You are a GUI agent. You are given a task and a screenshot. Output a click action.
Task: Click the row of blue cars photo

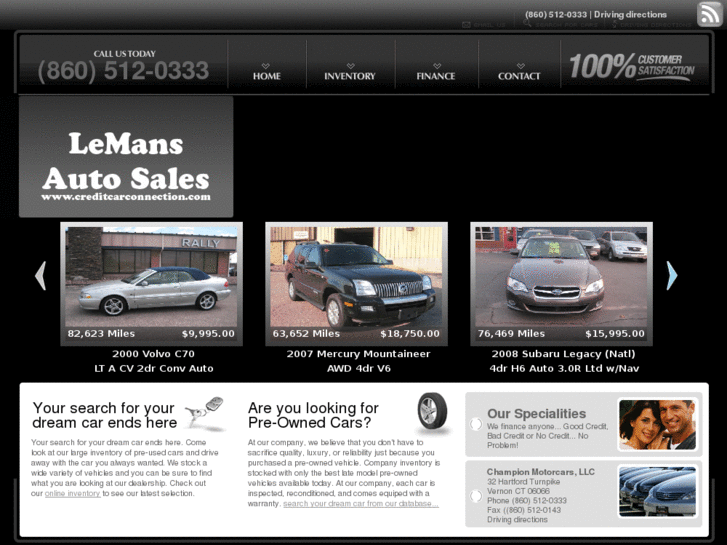click(x=657, y=492)
